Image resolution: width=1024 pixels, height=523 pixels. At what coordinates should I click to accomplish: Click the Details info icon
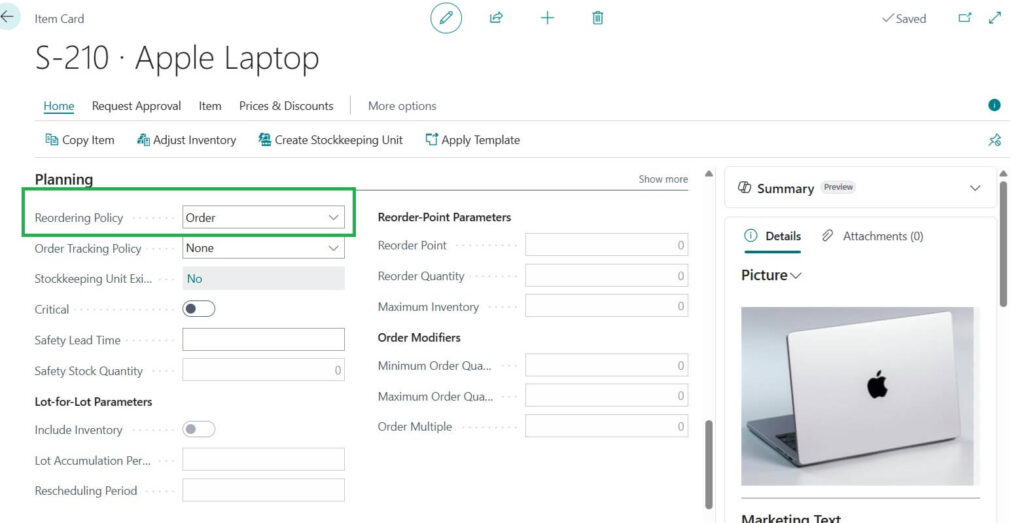(751, 236)
